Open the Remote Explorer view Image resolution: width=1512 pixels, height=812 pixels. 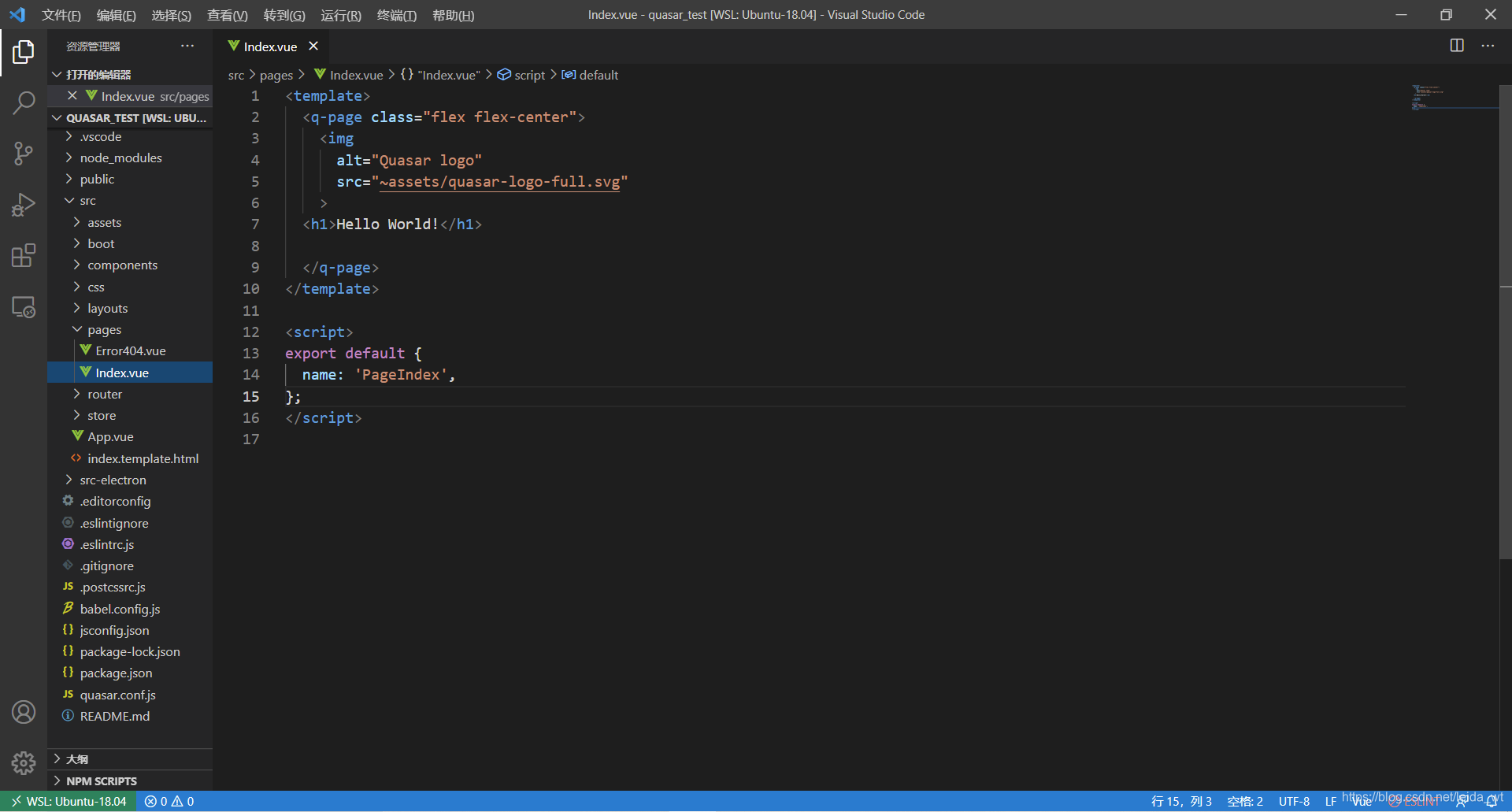(24, 307)
